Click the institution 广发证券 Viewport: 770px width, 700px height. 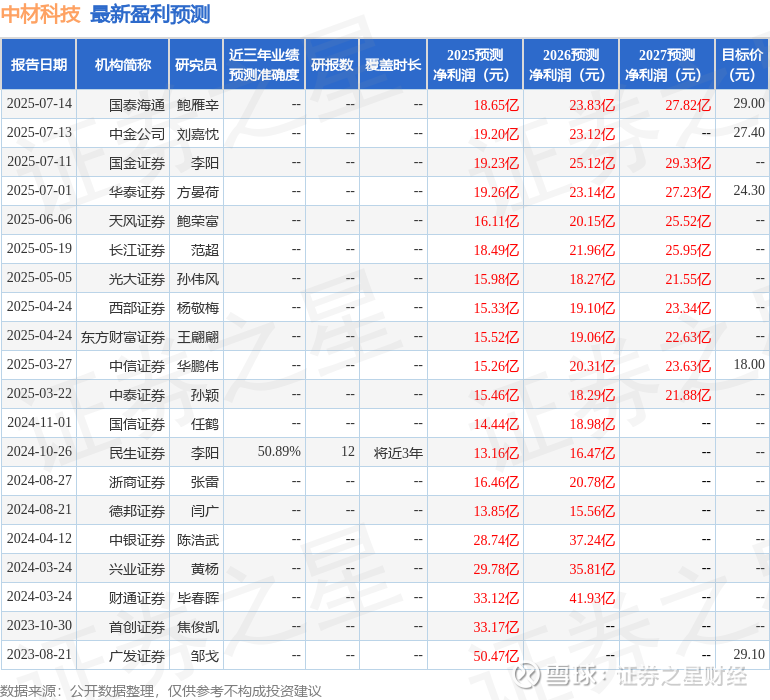tap(137, 655)
